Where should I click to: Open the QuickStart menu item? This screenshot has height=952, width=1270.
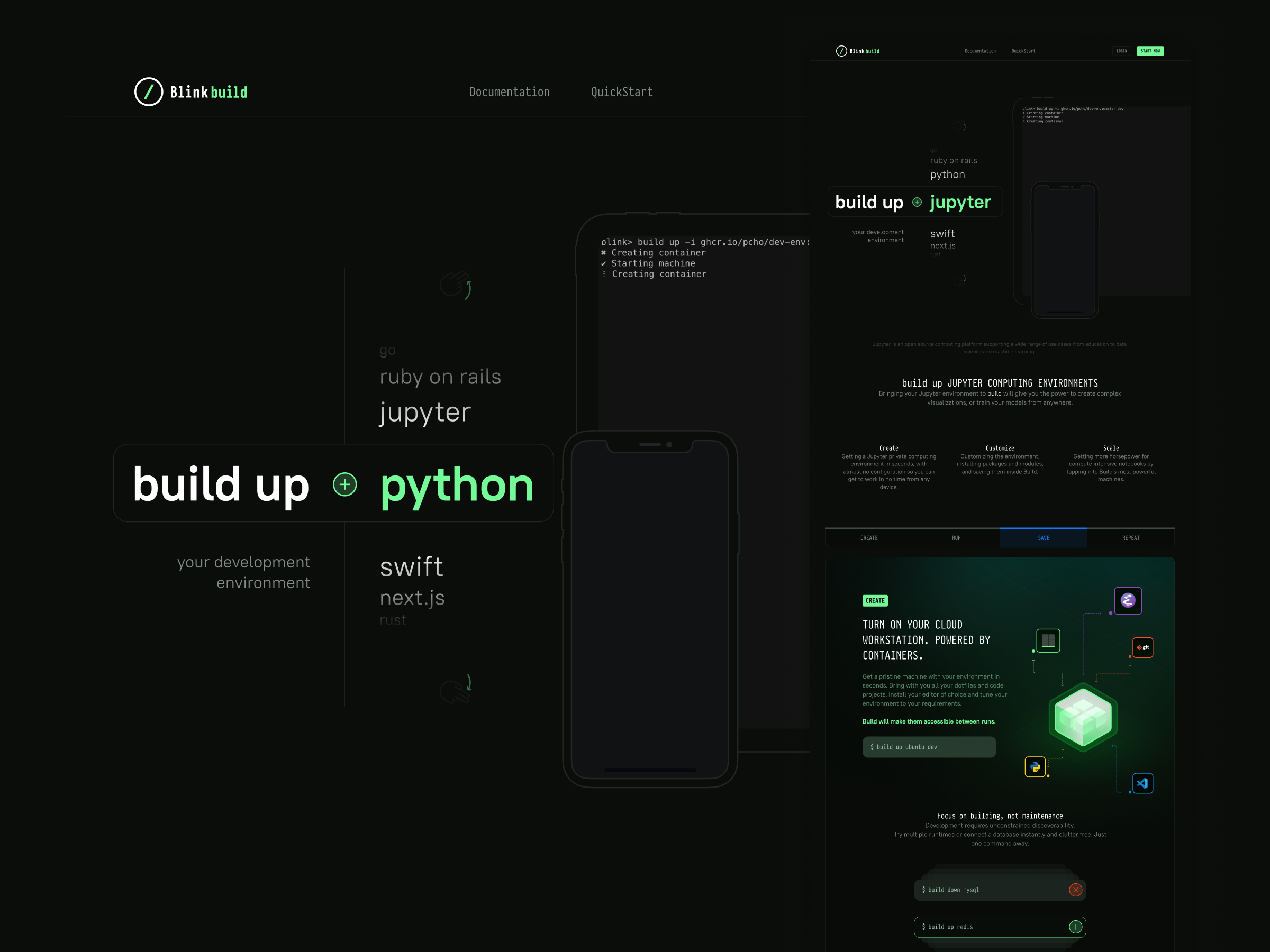coord(621,92)
